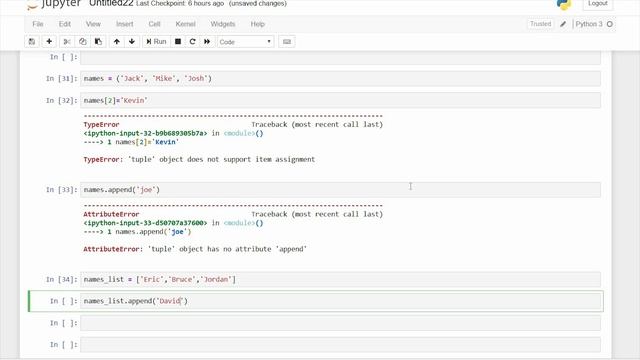The height and width of the screenshot is (360, 640).
Task: Open the Edit menu
Action: (64, 24)
